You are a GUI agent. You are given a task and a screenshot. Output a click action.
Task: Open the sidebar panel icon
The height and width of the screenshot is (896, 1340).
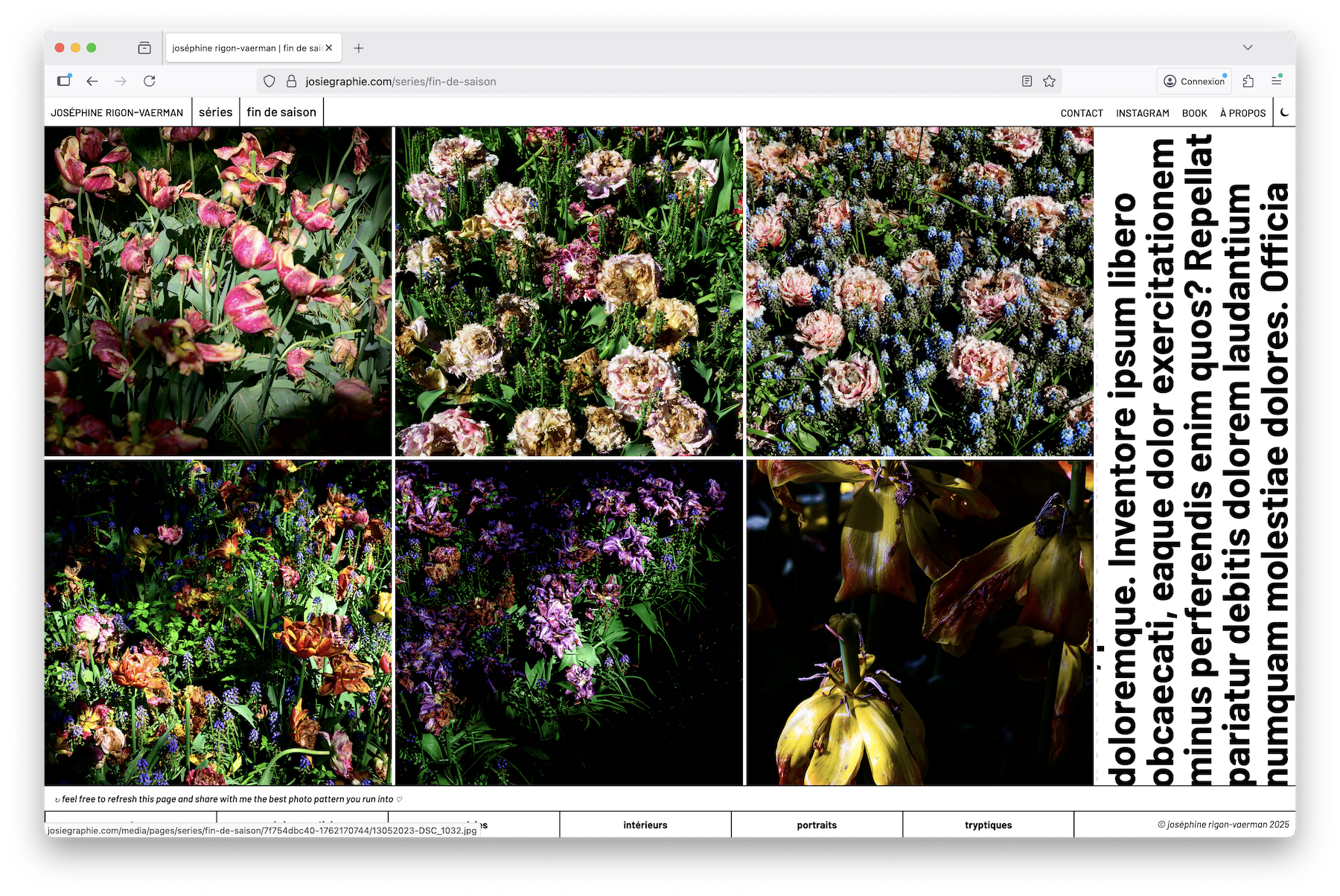point(64,81)
